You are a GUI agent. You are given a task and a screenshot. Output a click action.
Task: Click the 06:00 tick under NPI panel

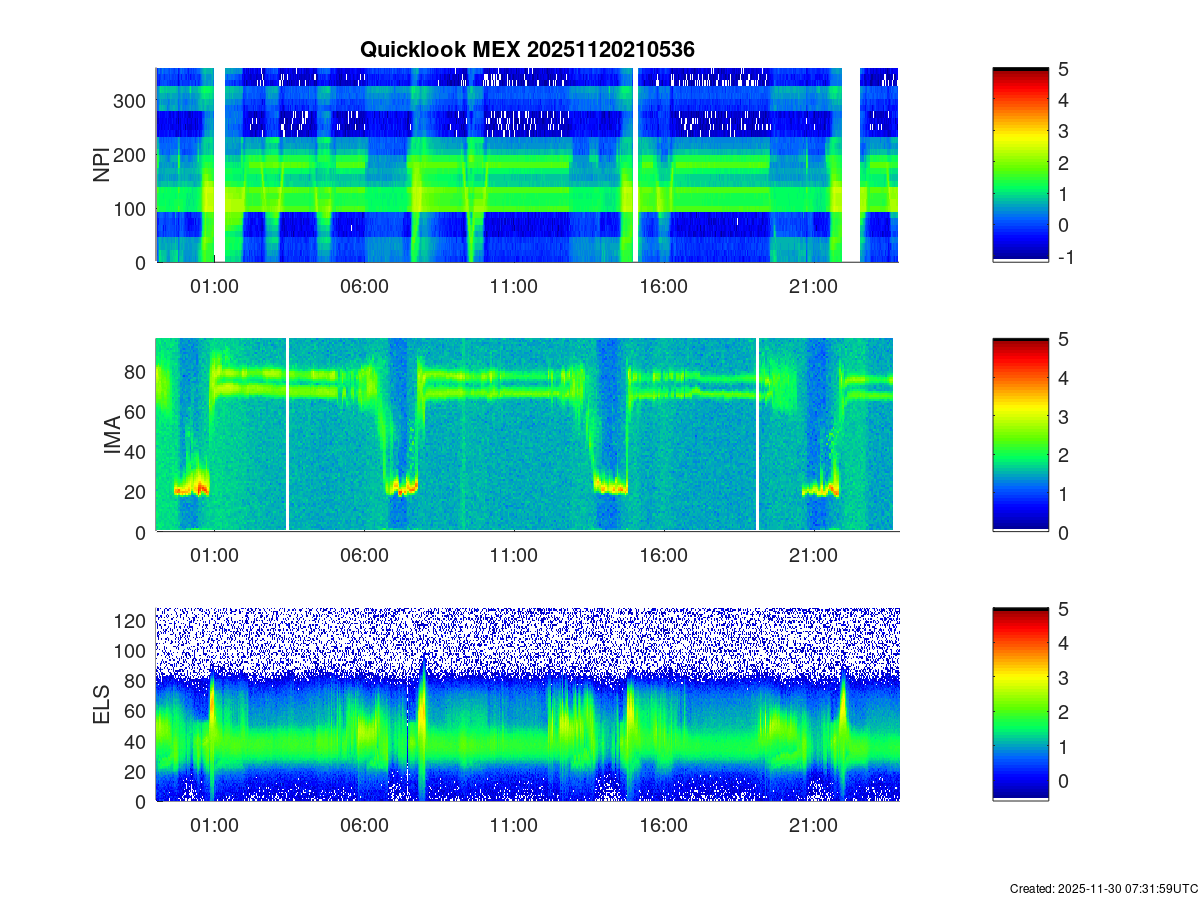(x=364, y=286)
